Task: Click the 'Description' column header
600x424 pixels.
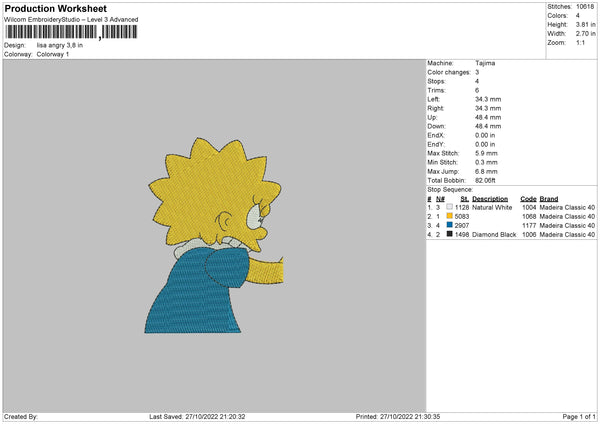Action: click(490, 199)
